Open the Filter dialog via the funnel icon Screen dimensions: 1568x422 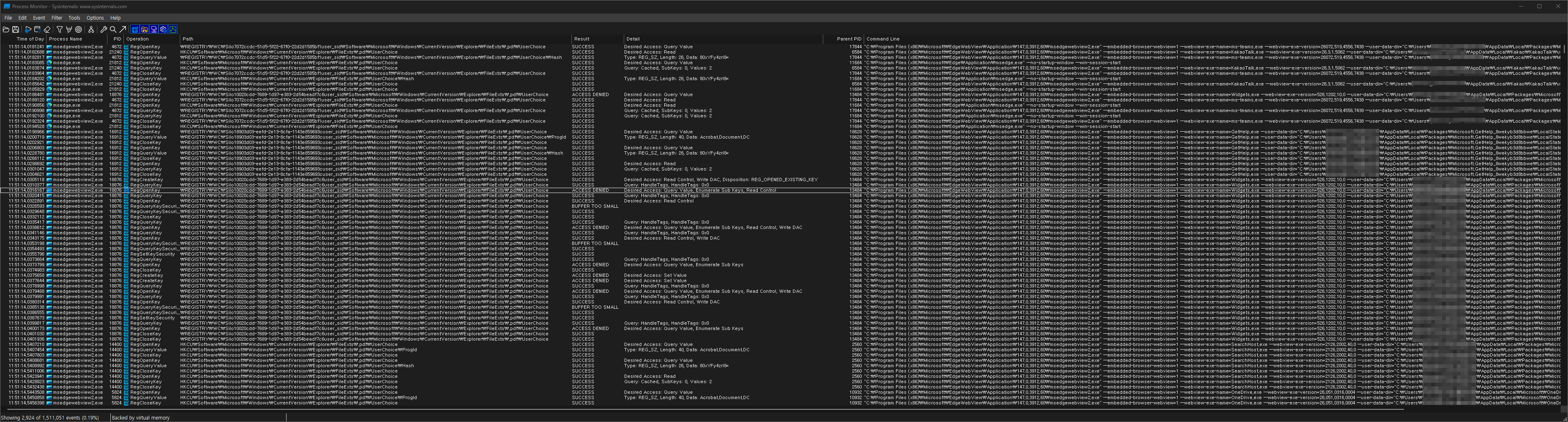tap(60, 29)
